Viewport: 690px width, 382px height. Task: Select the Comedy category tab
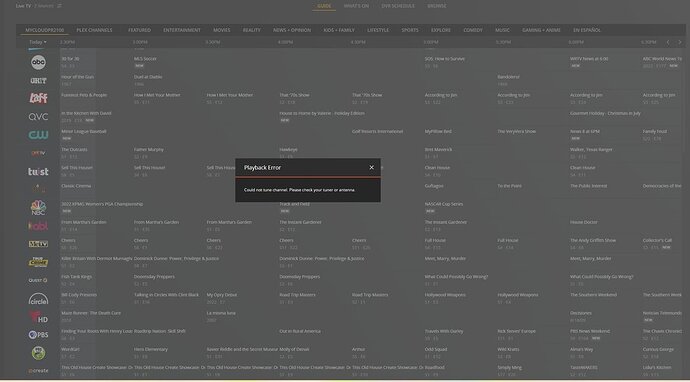pyautogui.click(x=473, y=30)
